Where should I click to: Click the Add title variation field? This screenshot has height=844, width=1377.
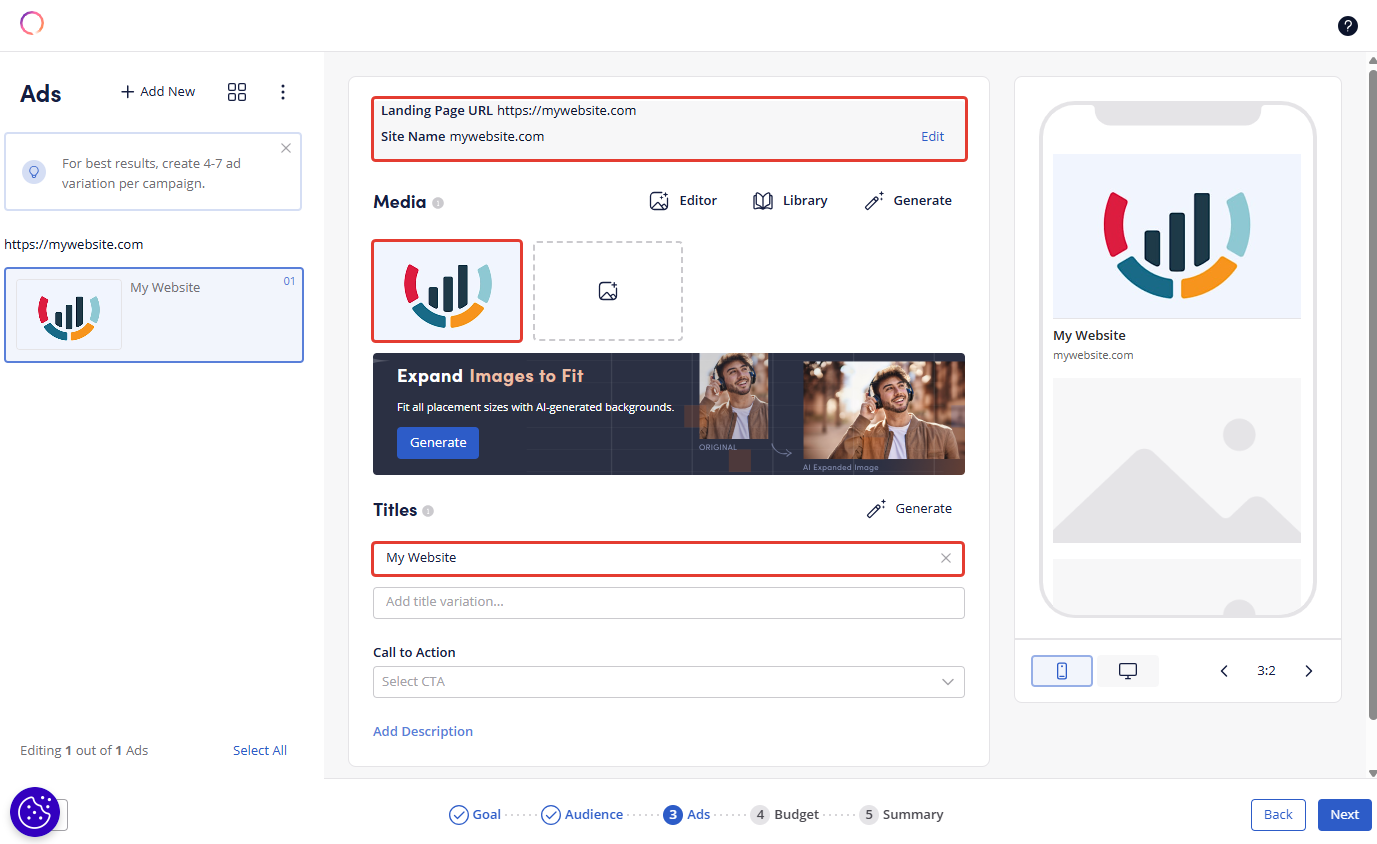pyautogui.click(x=668, y=602)
